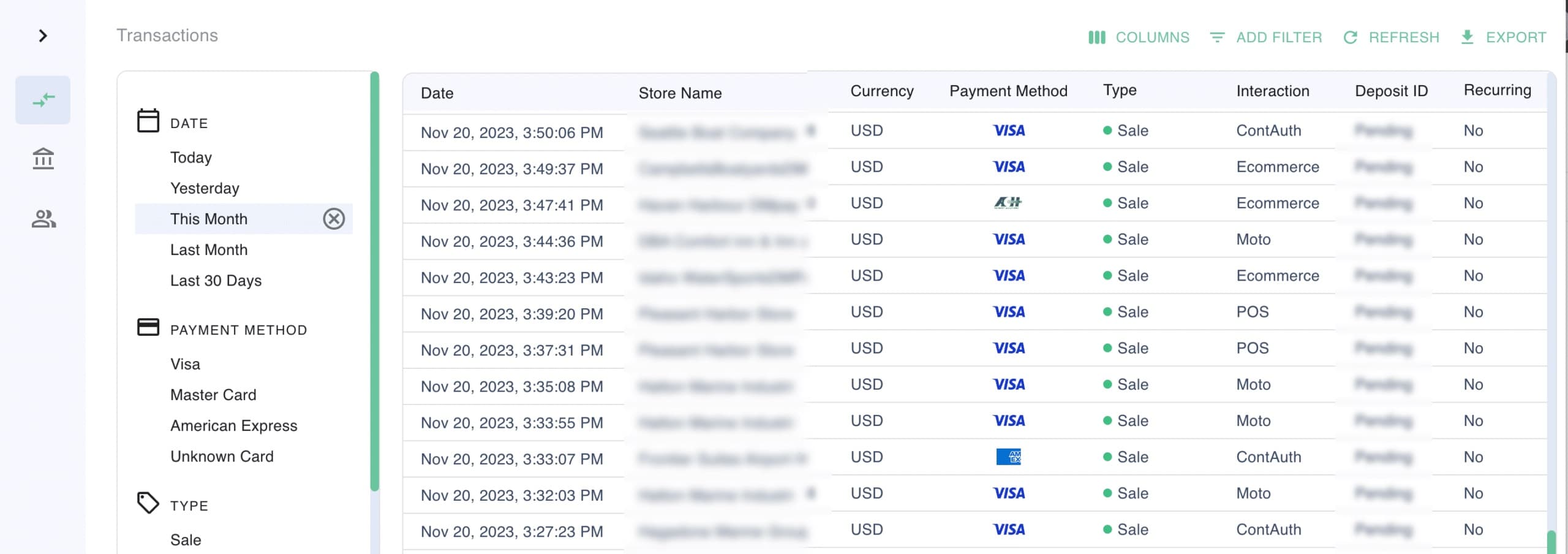The height and width of the screenshot is (554, 1568).
Task: Open the COLUMNS selector
Action: pos(1139,37)
